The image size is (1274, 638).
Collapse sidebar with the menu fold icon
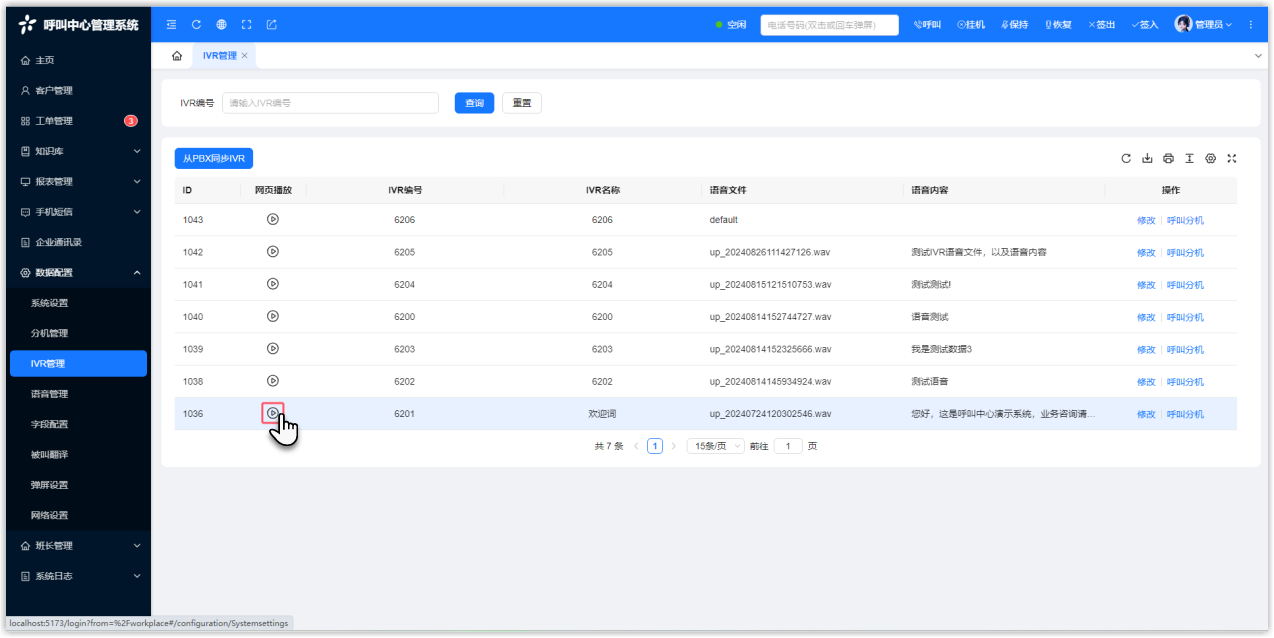(171, 25)
